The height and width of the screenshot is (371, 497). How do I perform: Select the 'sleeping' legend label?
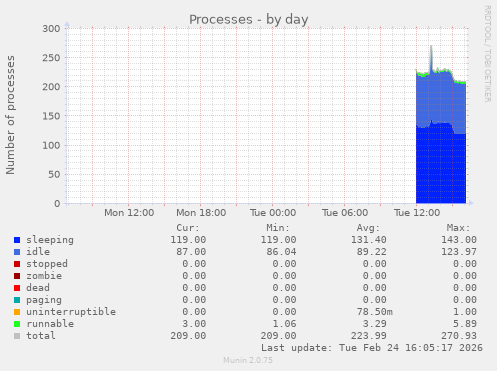50,240
